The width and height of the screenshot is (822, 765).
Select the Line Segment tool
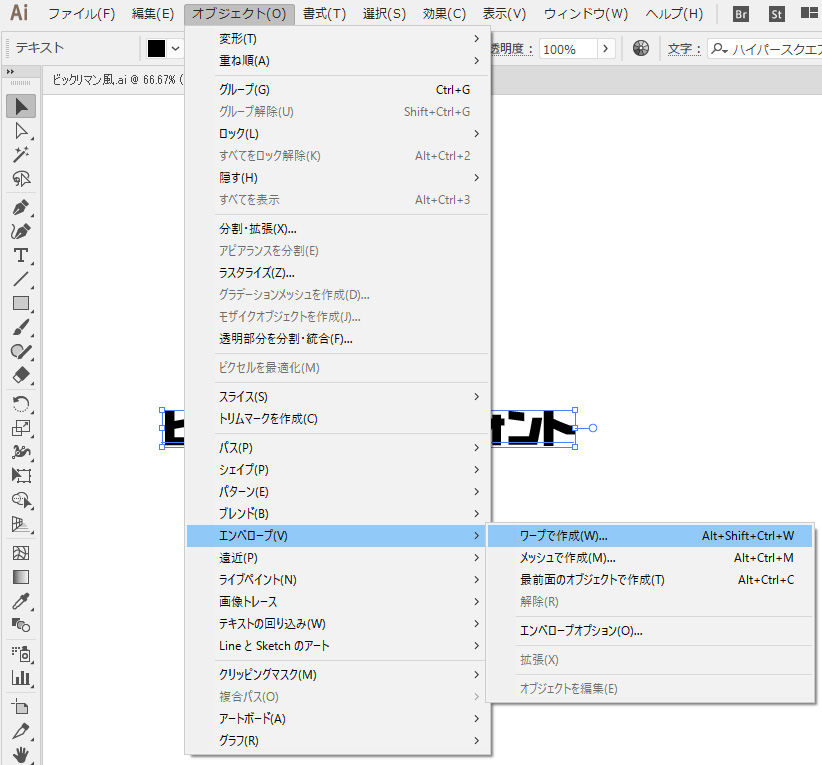pyautogui.click(x=21, y=279)
